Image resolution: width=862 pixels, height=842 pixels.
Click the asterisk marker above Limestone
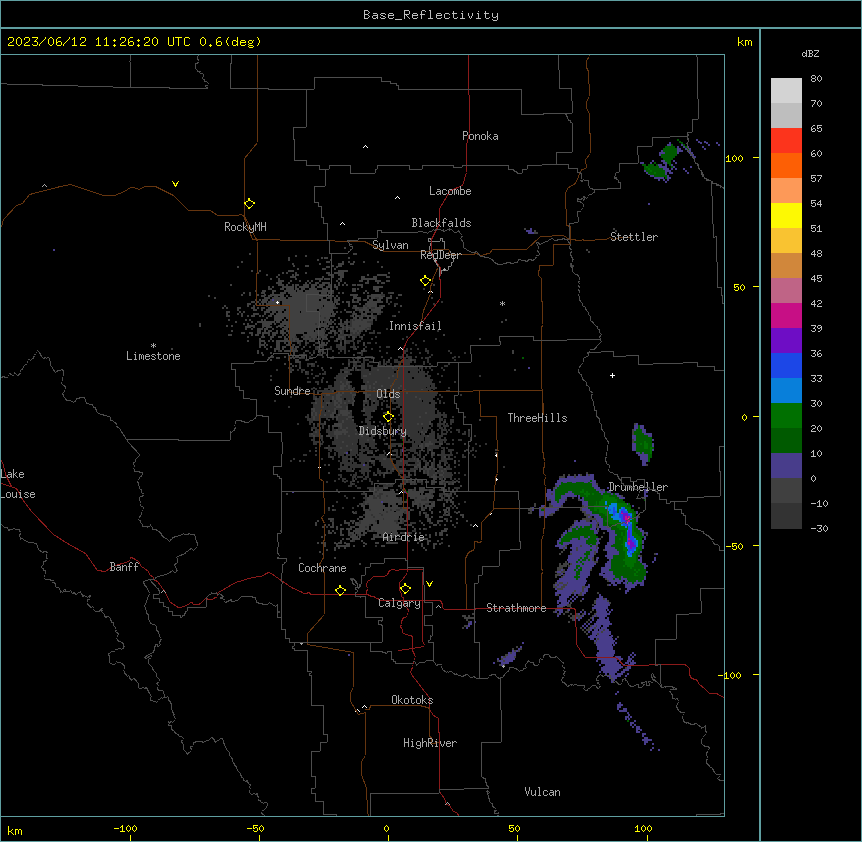[x=153, y=346]
